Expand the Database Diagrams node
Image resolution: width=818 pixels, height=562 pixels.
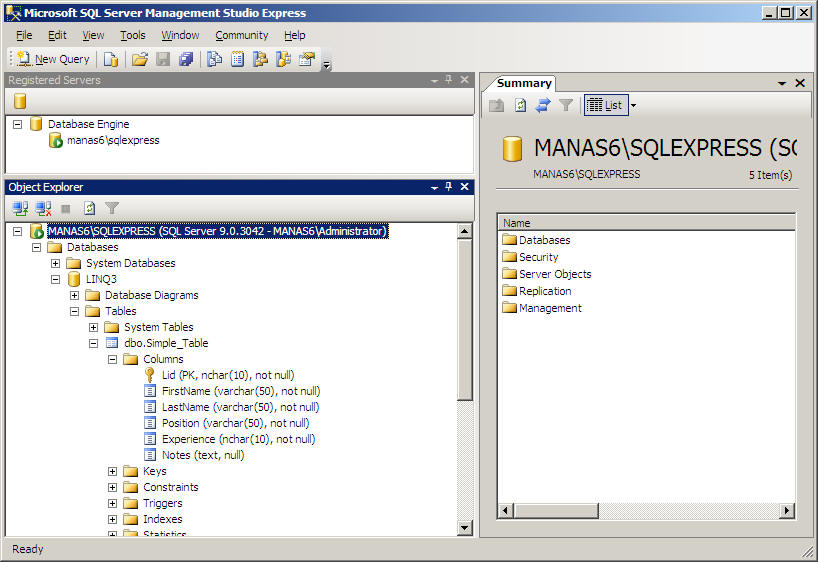coord(75,295)
